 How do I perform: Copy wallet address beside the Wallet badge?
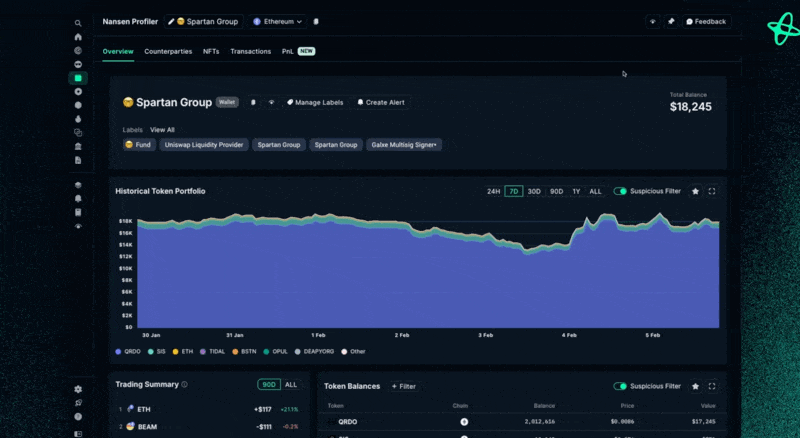pos(253,102)
